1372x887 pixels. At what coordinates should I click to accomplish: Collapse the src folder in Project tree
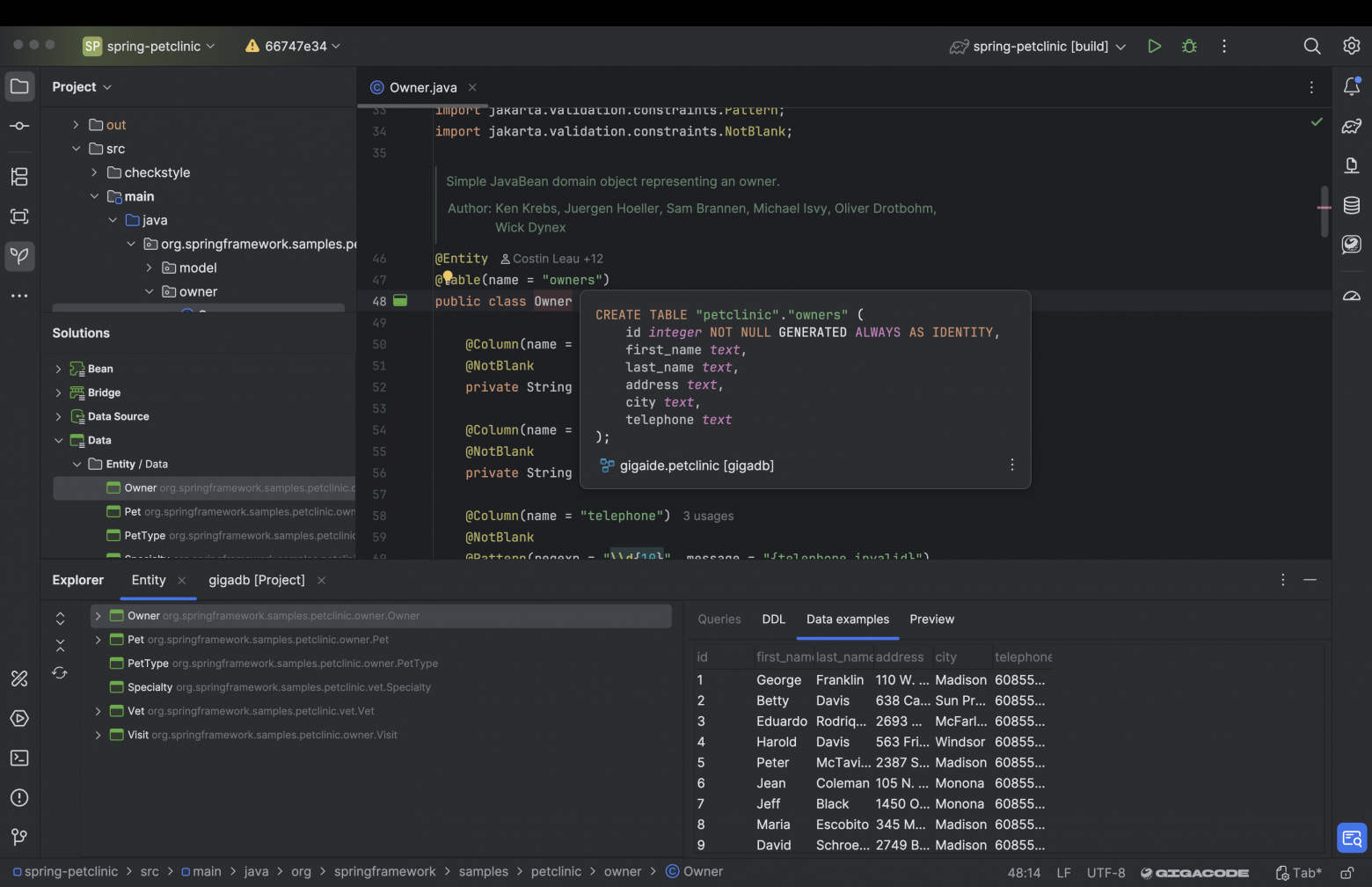click(77, 149)
